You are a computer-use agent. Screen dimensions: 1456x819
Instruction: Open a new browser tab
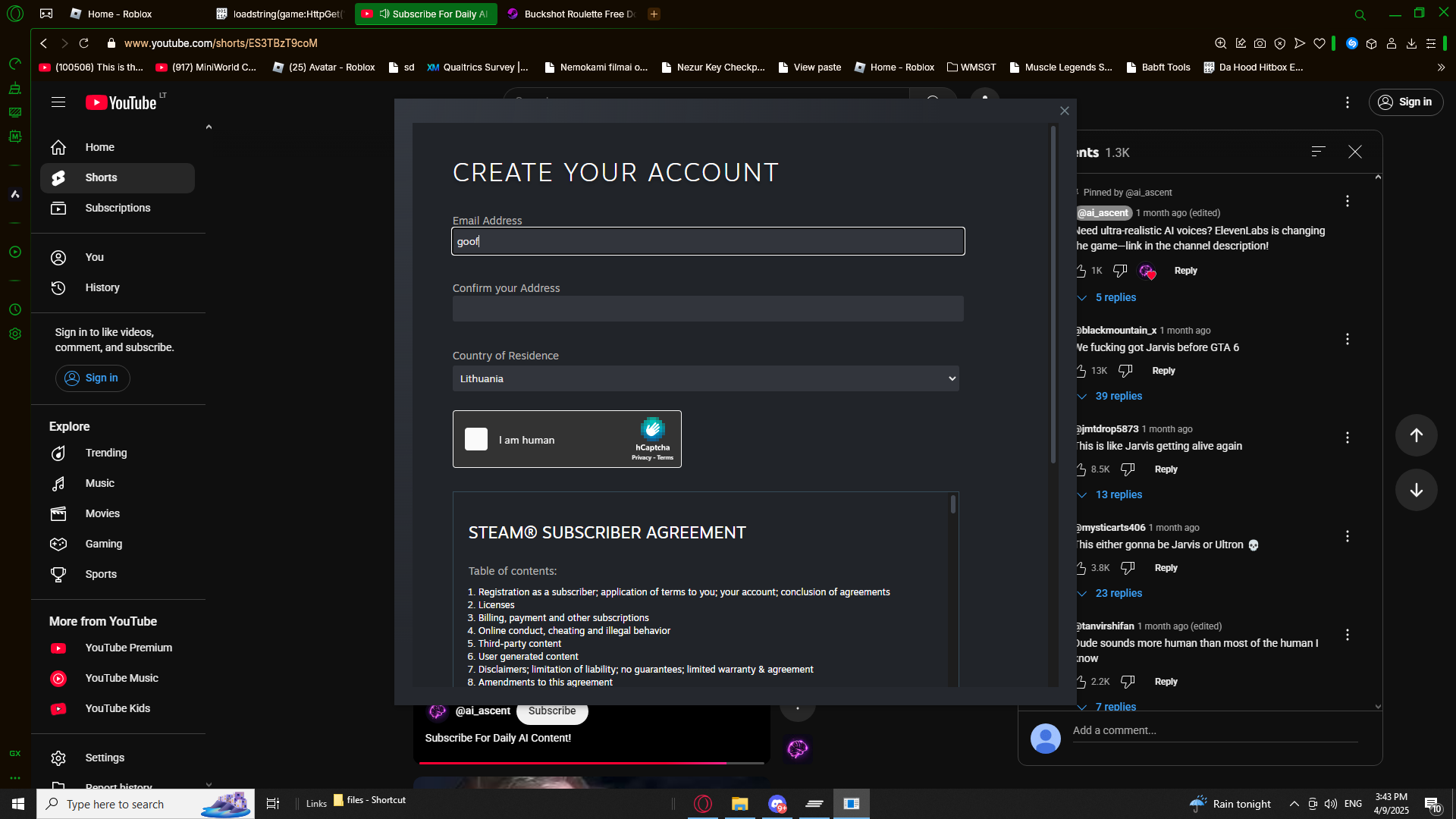pyautogui.click(x=654, y=14)
